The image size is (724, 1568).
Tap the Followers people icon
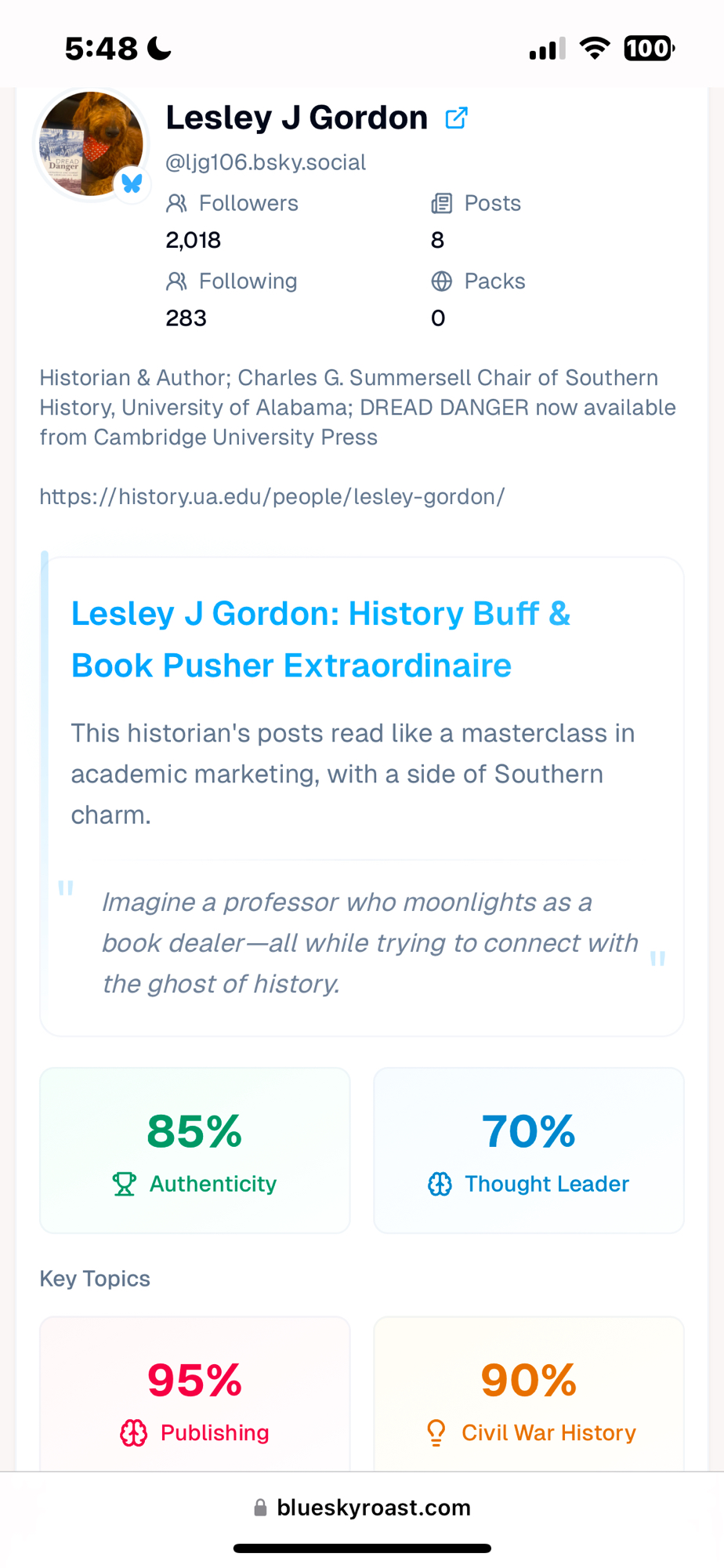pos(176,204)
